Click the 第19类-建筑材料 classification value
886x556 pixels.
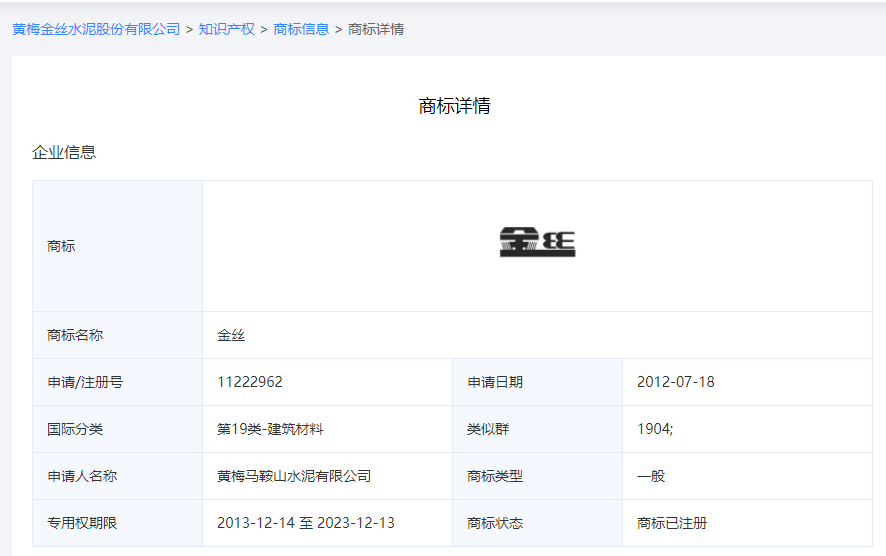coord(270,429)
